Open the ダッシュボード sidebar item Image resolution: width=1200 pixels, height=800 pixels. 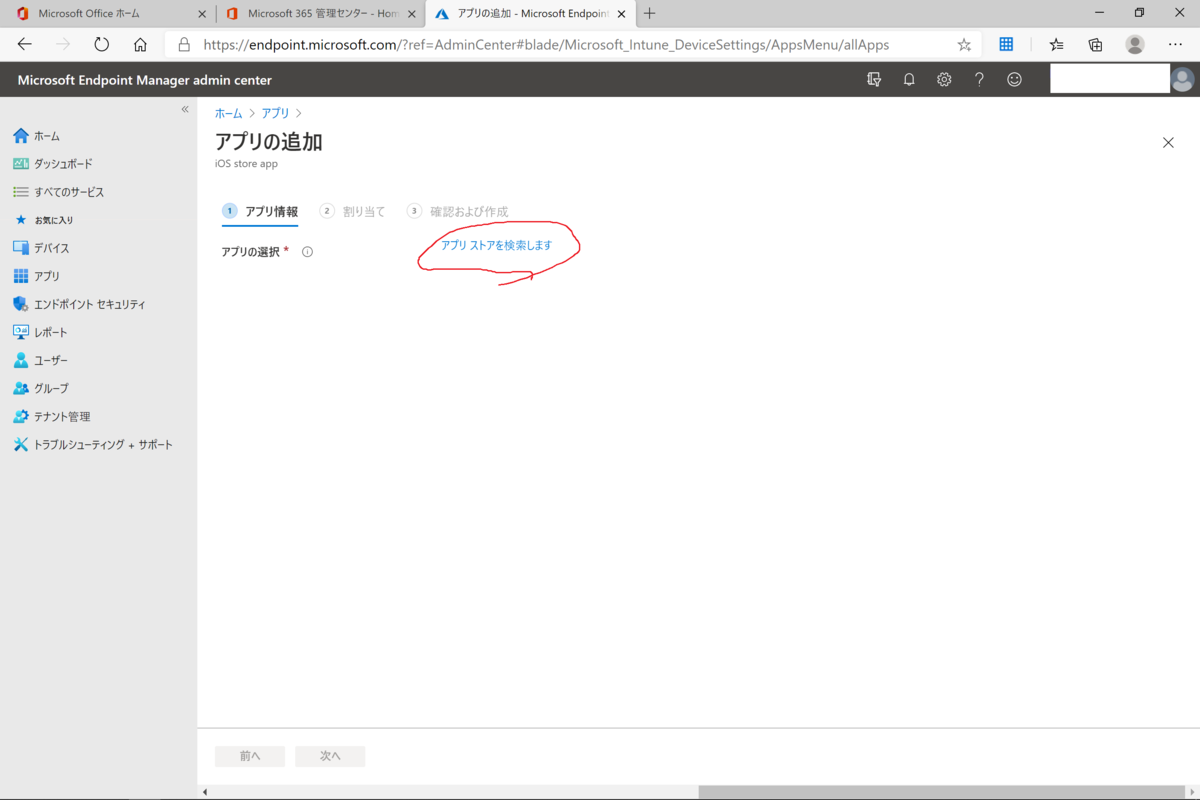pyautogui.click(x=60, y=163)
